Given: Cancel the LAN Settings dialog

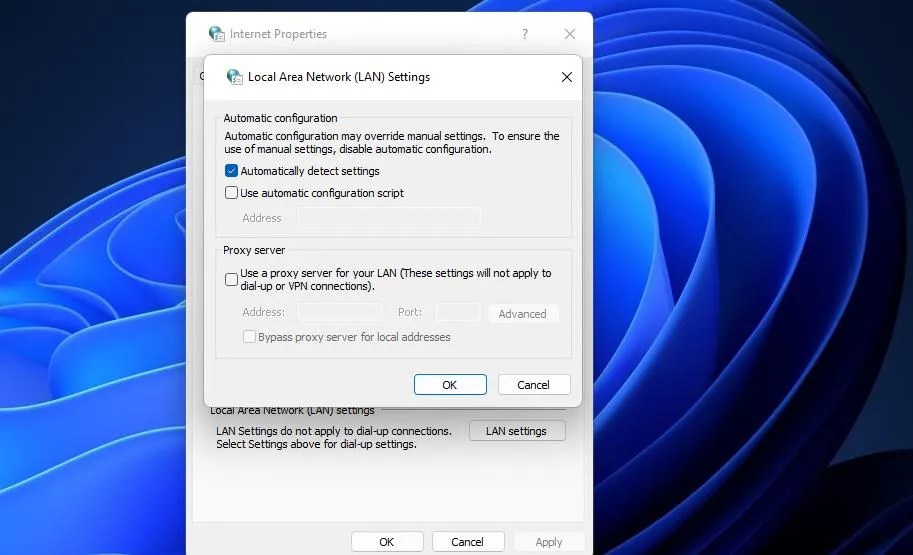Looking at the screenshot, I should pos(533,384).
